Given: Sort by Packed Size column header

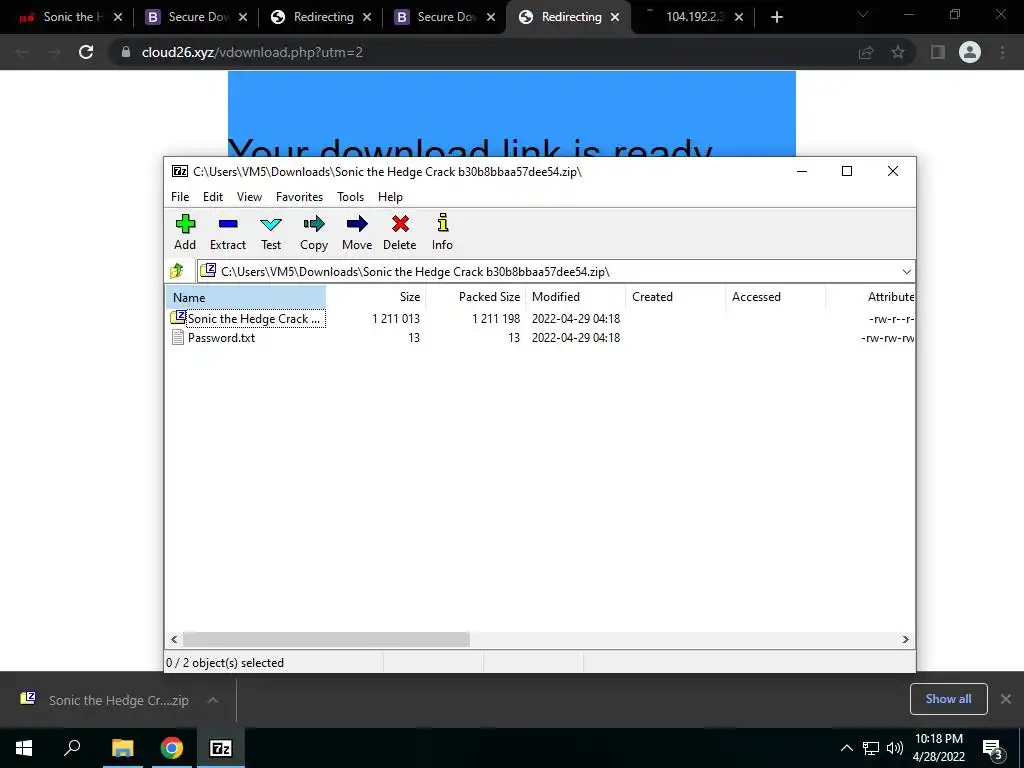Looking at the screenshot, I should pos(476,297).
